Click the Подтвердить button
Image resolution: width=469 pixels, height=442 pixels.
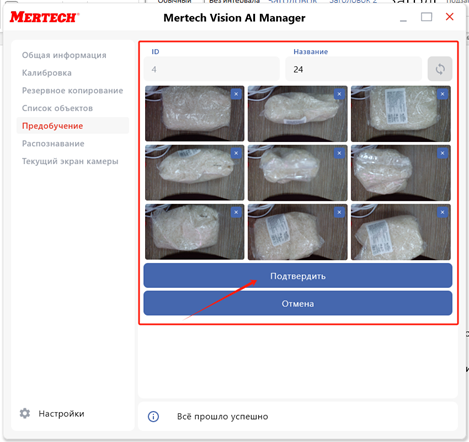tap(298, 276)
